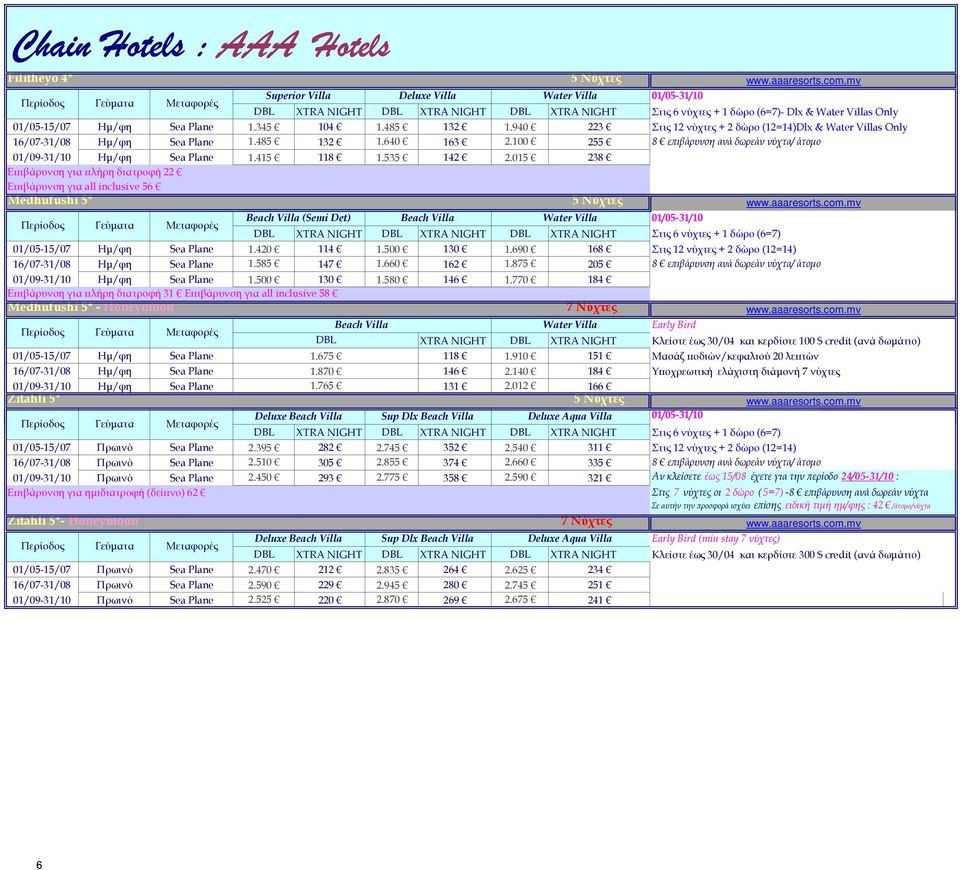This screenshot has height=870, width=960.
Task: Click the price cell '2.945 €'
Action: point(392,585)
